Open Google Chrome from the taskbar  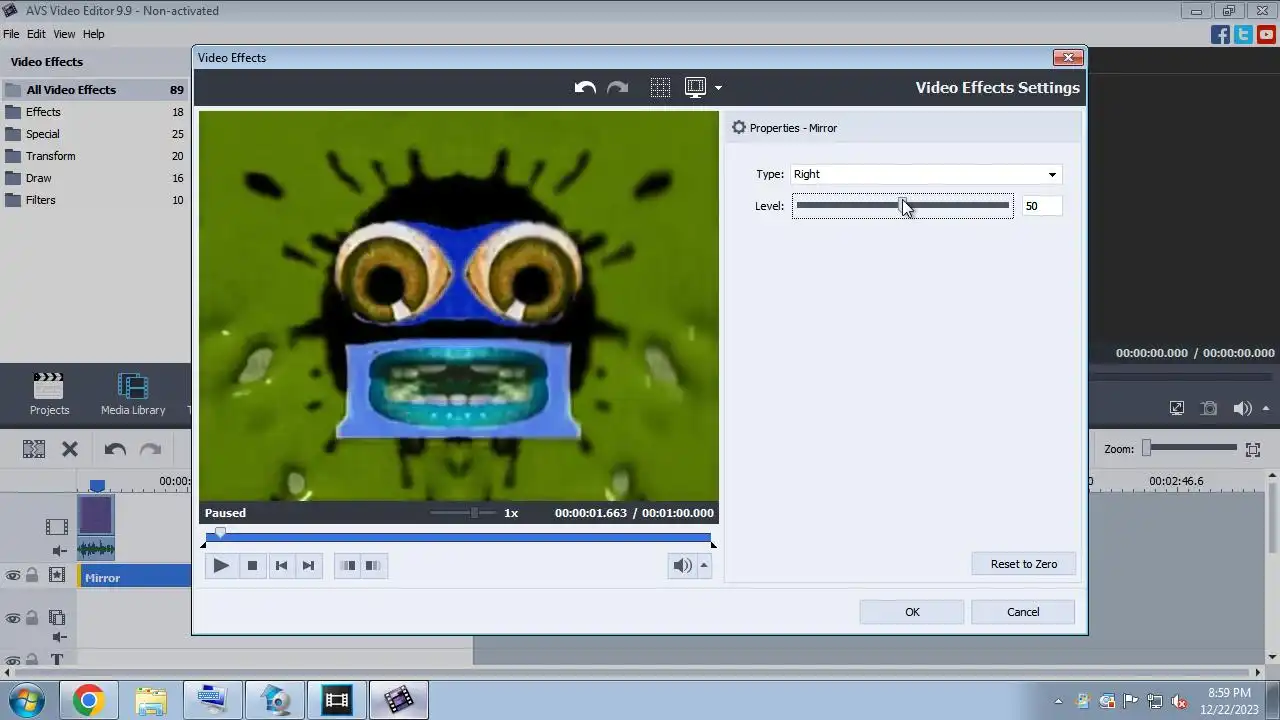point(88,700)
